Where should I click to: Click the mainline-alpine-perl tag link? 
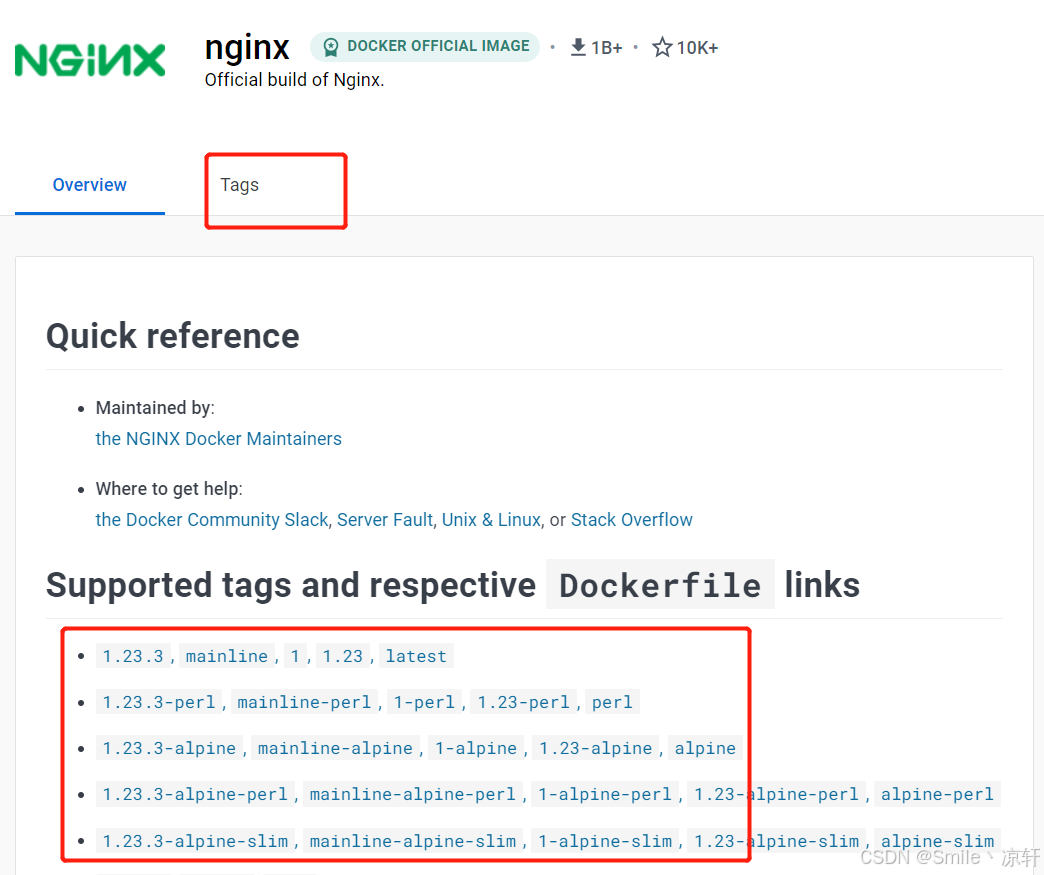click(x=413, y=794)
